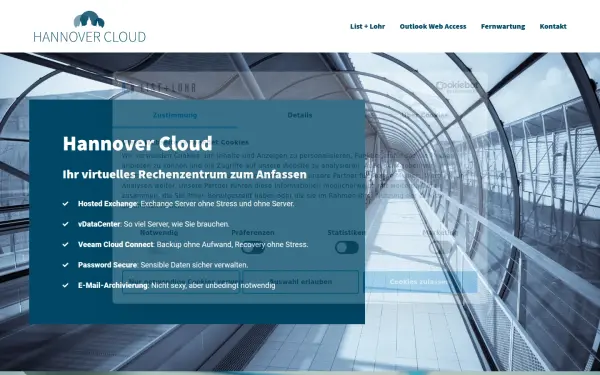Screen dimensions: 600x375
Task: Toggle the Marketing cookie switch
Action: (440, 248)
